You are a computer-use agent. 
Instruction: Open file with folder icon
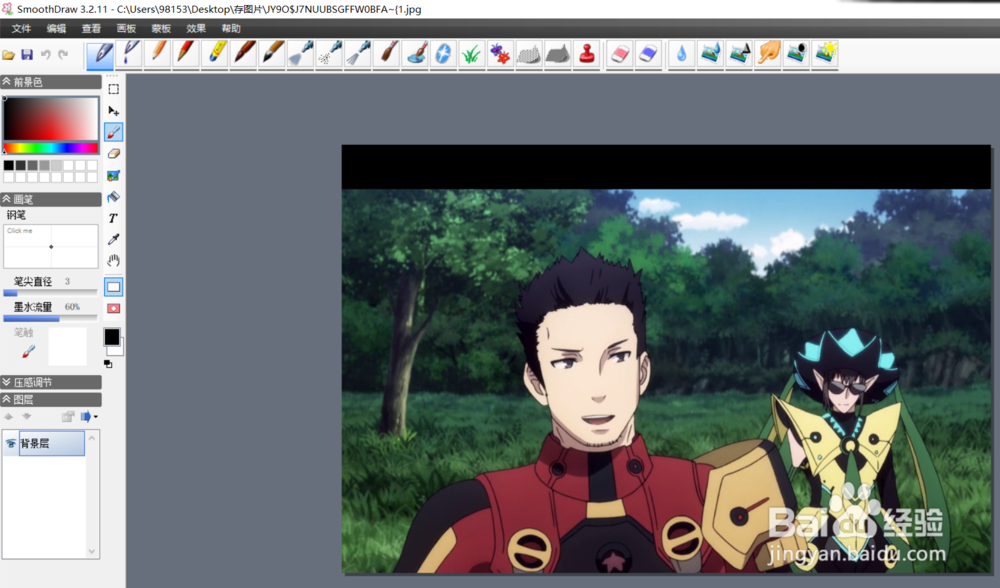pyautogui.click(x=9, y=55)
